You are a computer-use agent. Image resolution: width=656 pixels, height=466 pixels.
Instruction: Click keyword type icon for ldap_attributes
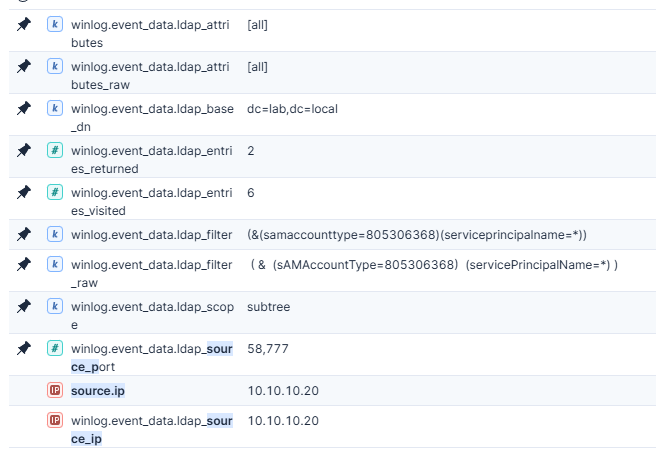pos(55,24)
